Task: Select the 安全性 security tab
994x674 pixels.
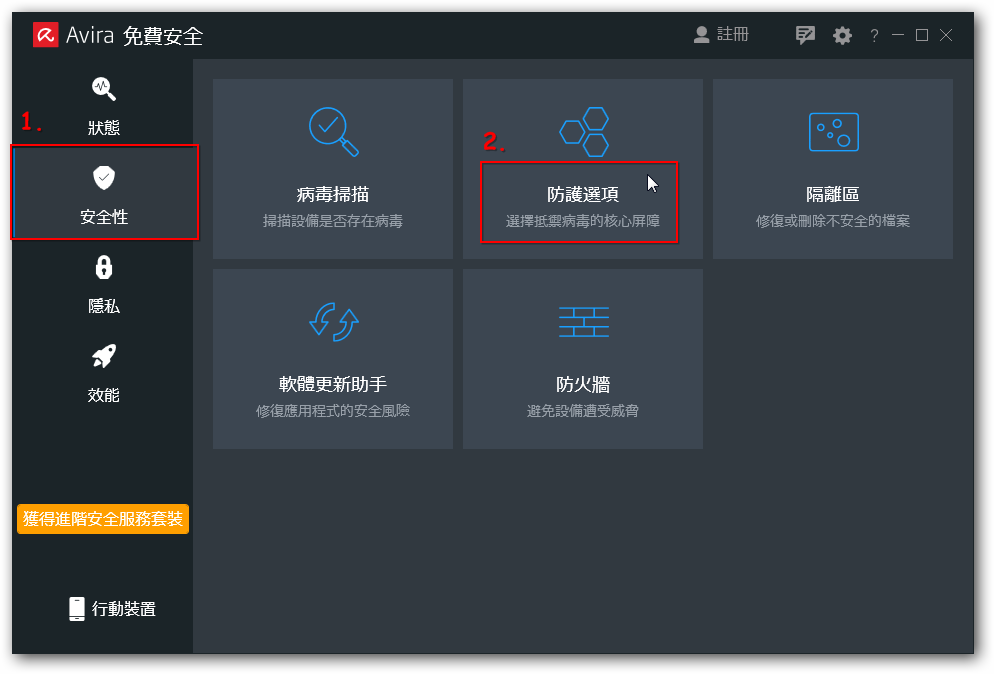Action: click(104, 194)
